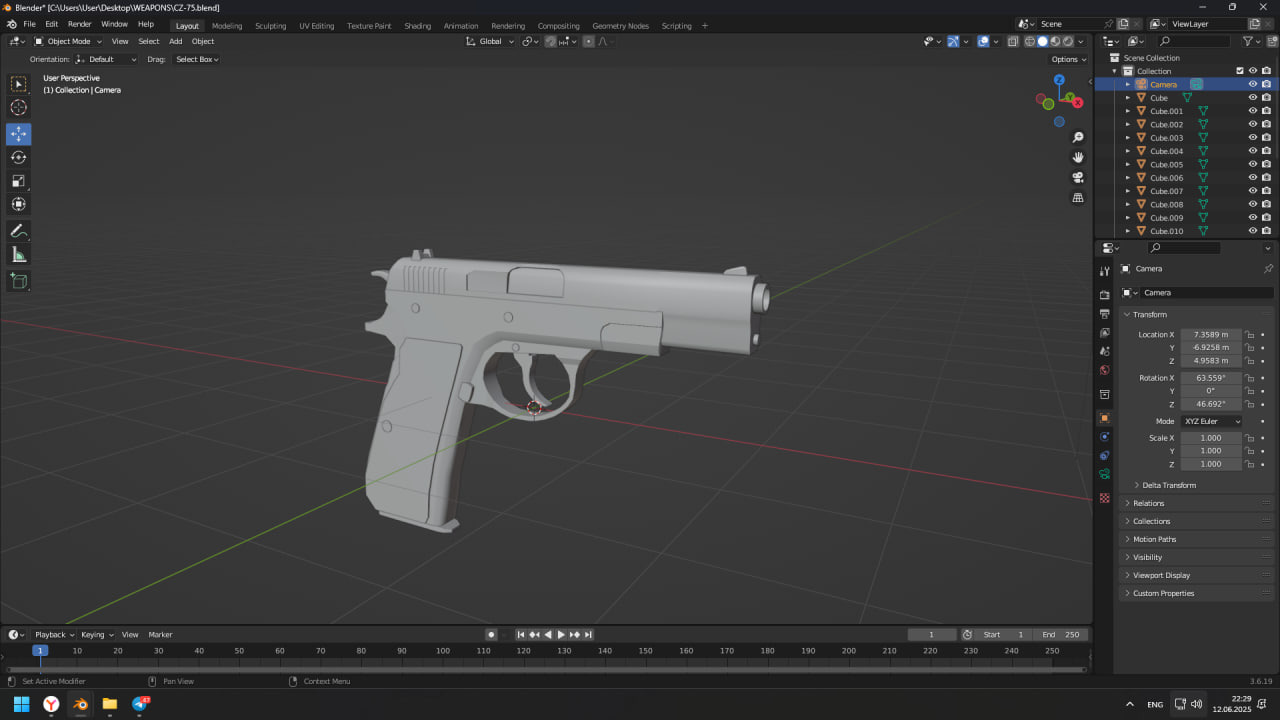
Task: Open the View Layer properties tab
Action: (1104, 333)
